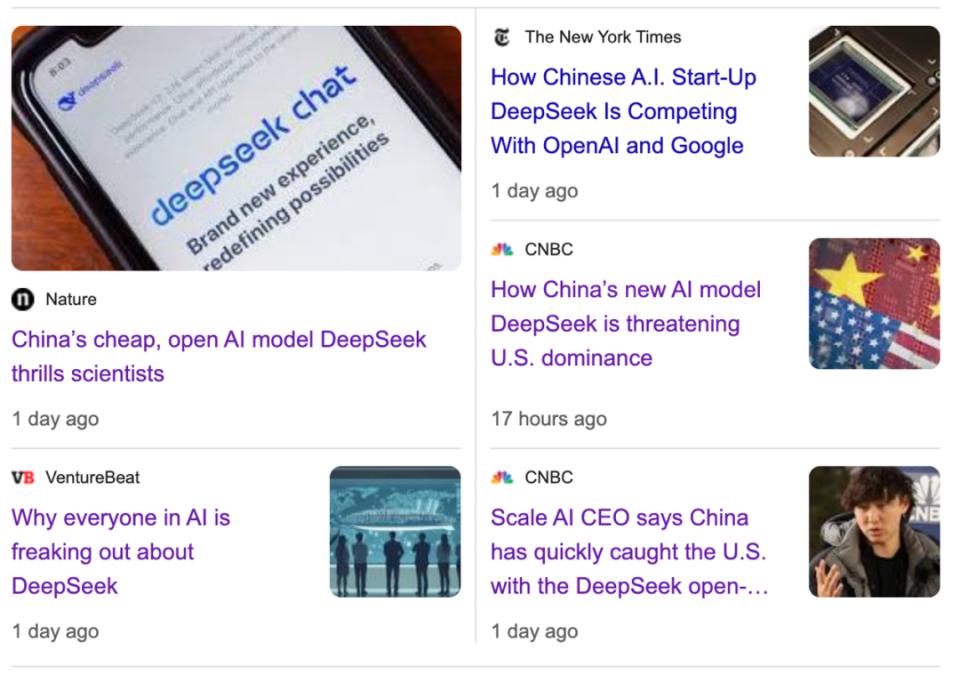Open "China's cheap, open AI model DeepSeek" article
960x690 pixels.
pyautogui.click(x=219, y=356)
